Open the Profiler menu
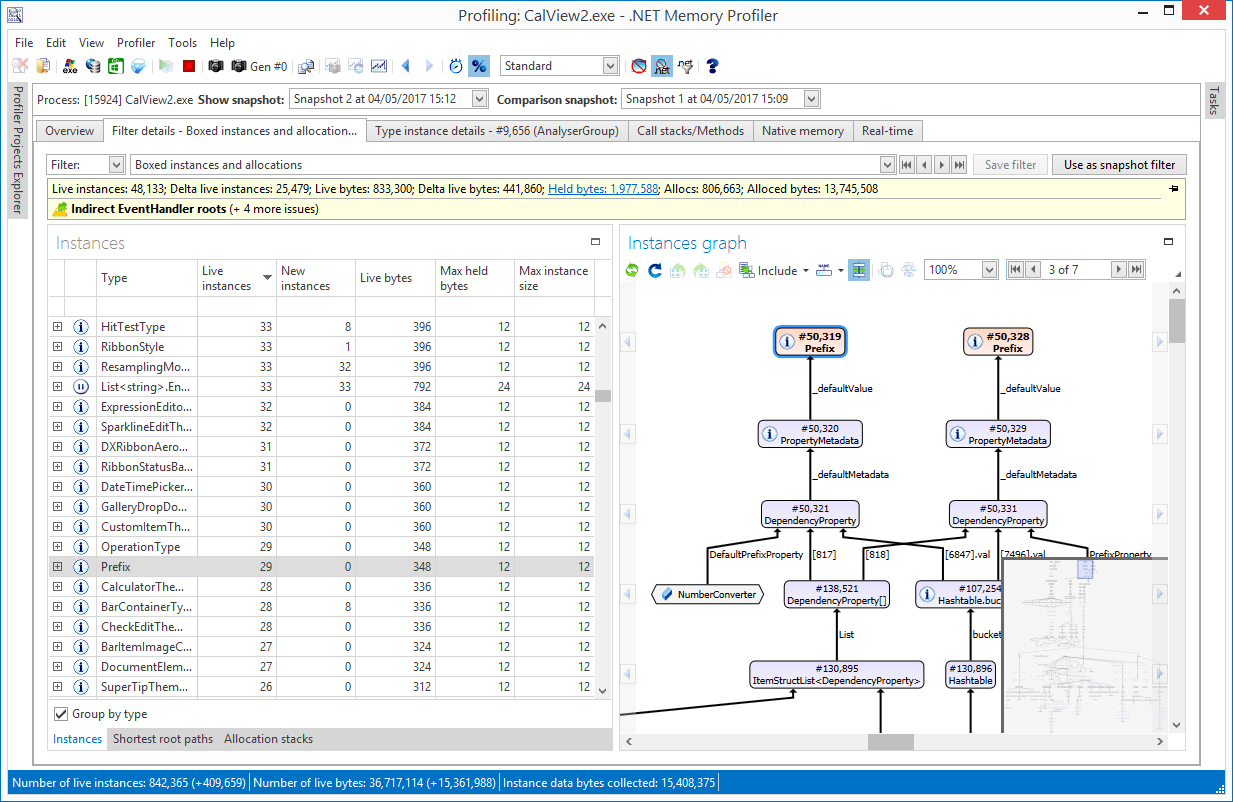This screenshot has height=802, width=1233. coord(136,43)
